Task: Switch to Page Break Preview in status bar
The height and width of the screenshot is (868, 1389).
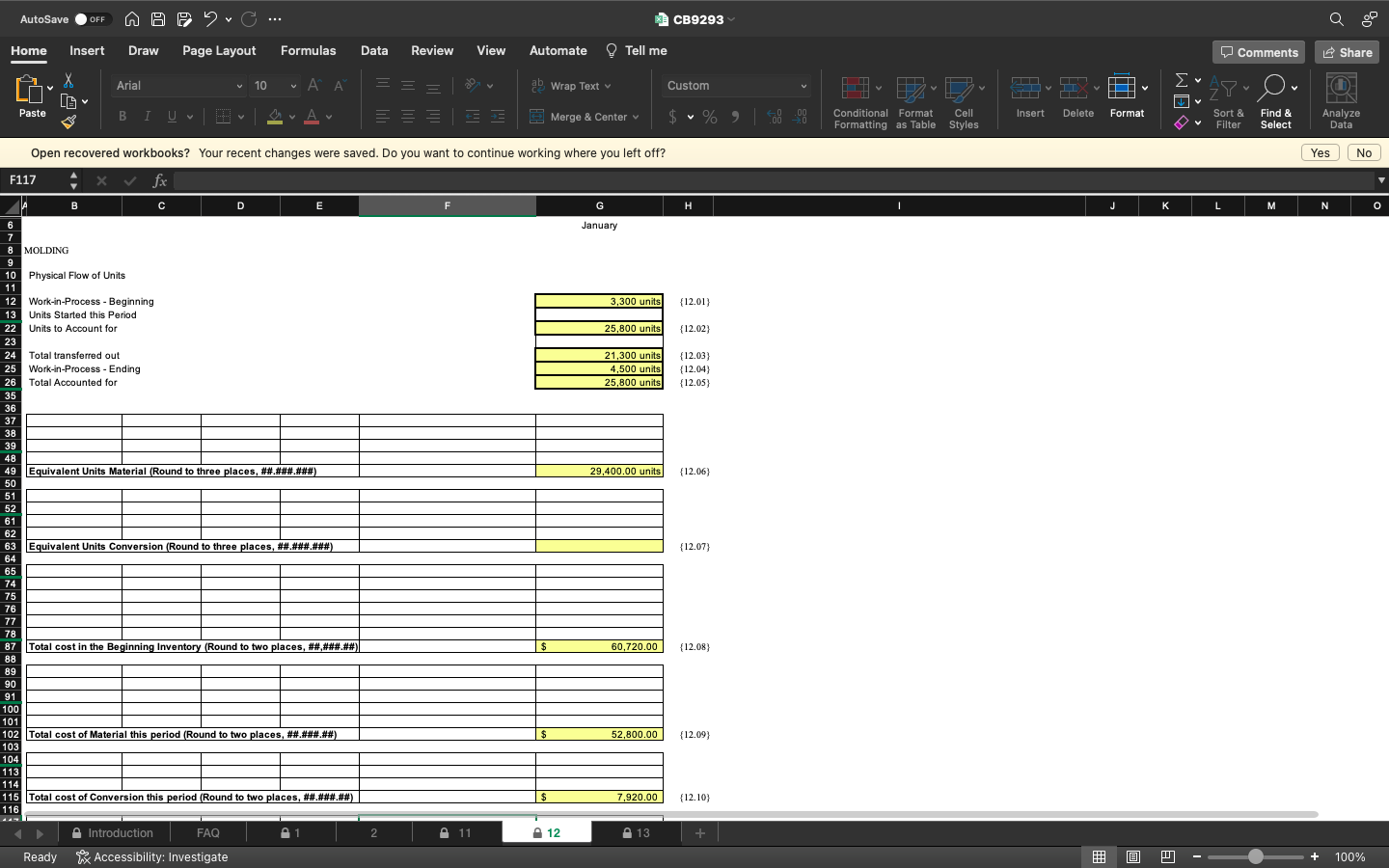Action: 1167,856
